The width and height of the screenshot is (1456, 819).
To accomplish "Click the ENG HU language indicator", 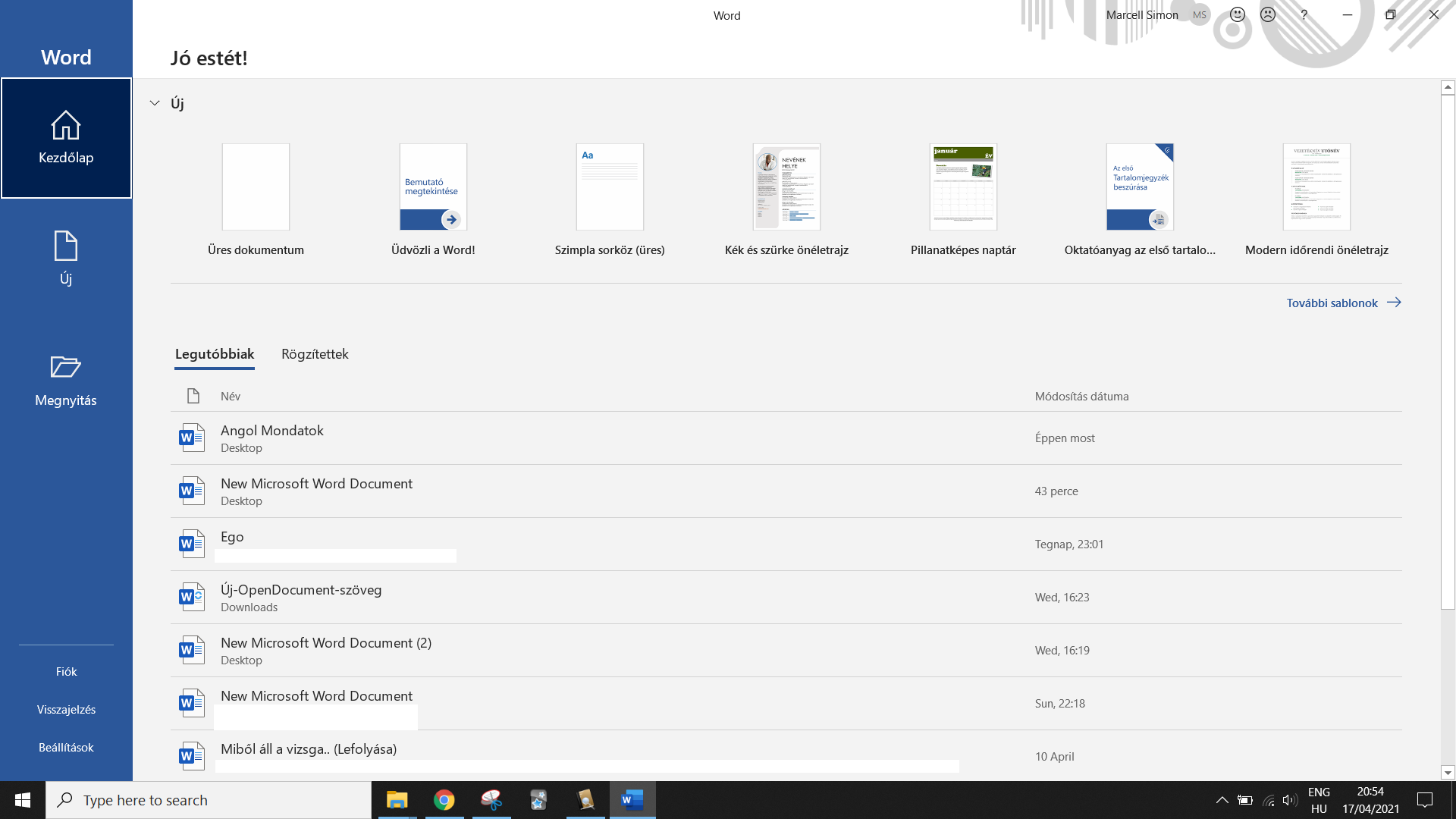I will point(1319,800).
